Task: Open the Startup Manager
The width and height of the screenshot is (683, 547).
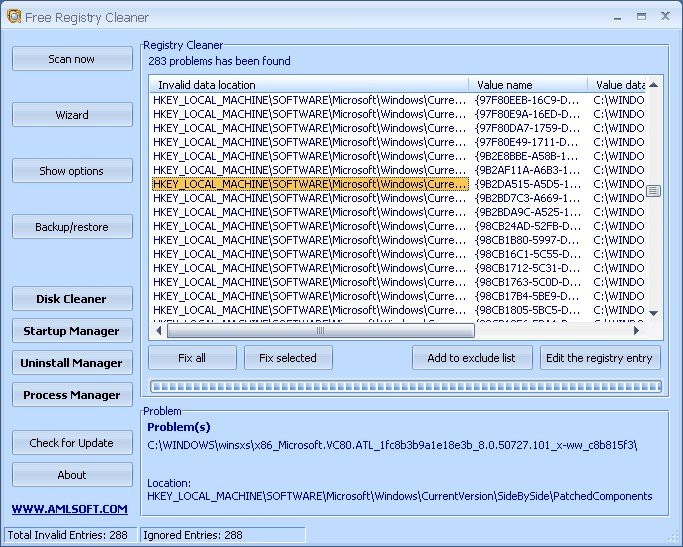Action: (72, 331)
